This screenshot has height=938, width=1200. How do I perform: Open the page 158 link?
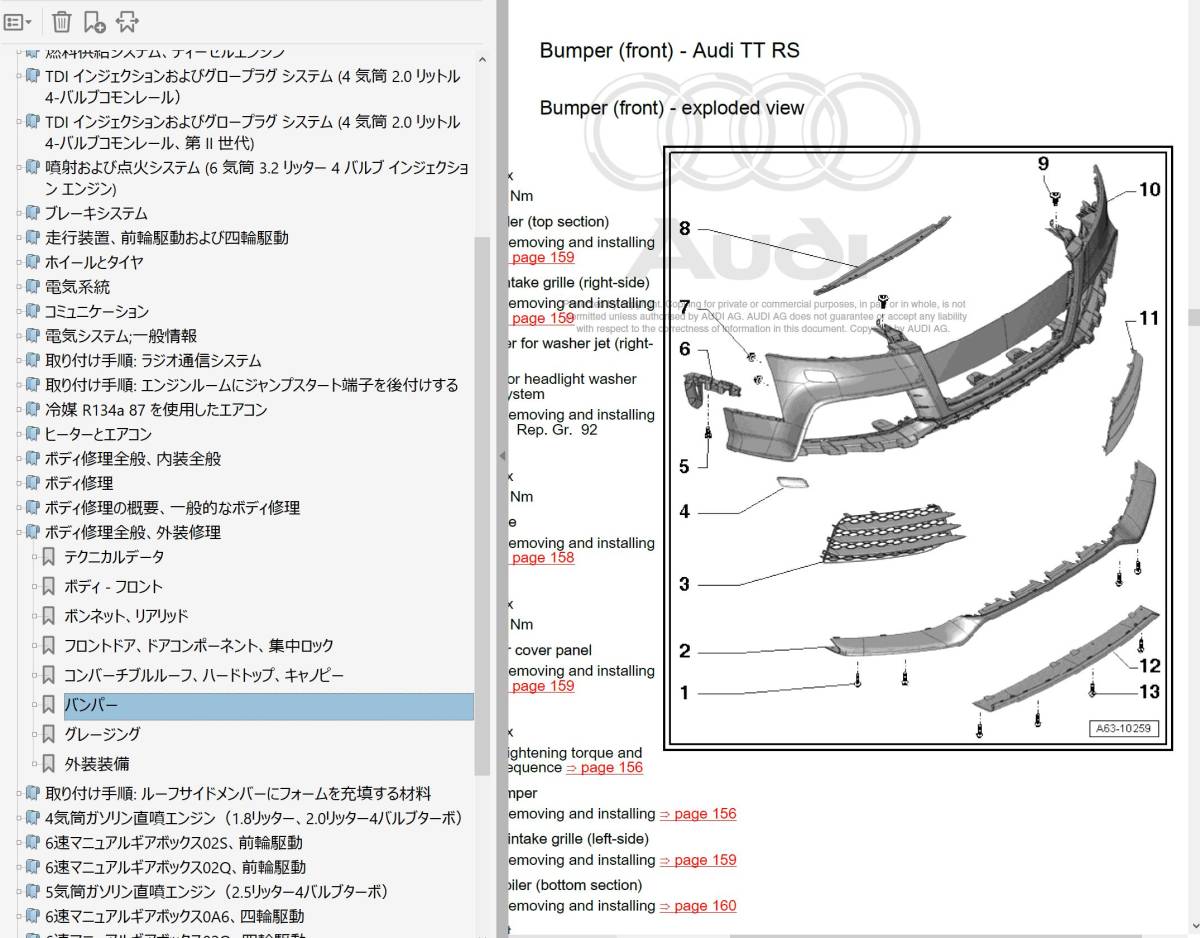tap(543, 558)
